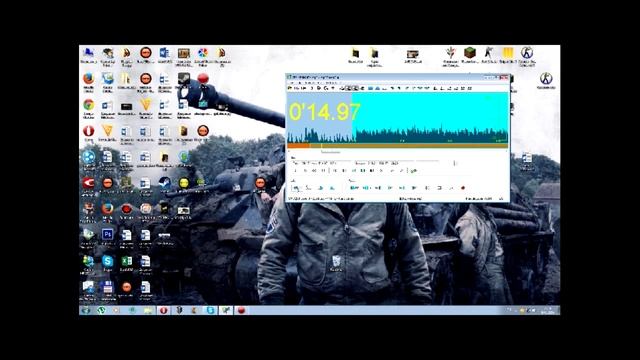This screenshot has width=640, height=360.
Task: Click the square stop button in audio controls
Action: click(x=440, y=188)
